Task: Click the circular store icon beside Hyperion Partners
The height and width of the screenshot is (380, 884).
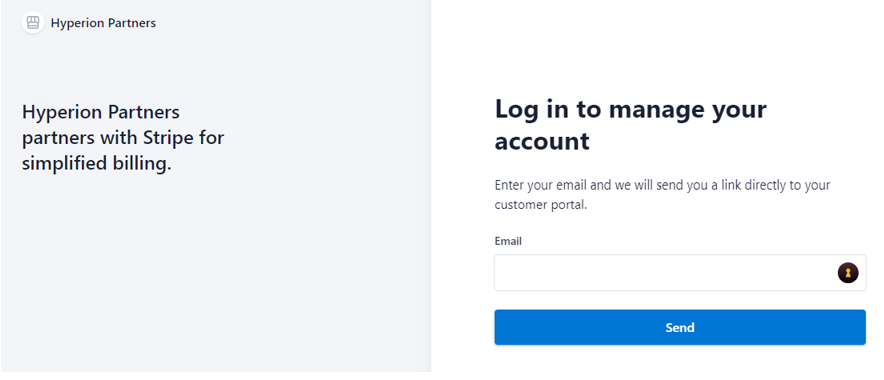Action: [33, 23]
